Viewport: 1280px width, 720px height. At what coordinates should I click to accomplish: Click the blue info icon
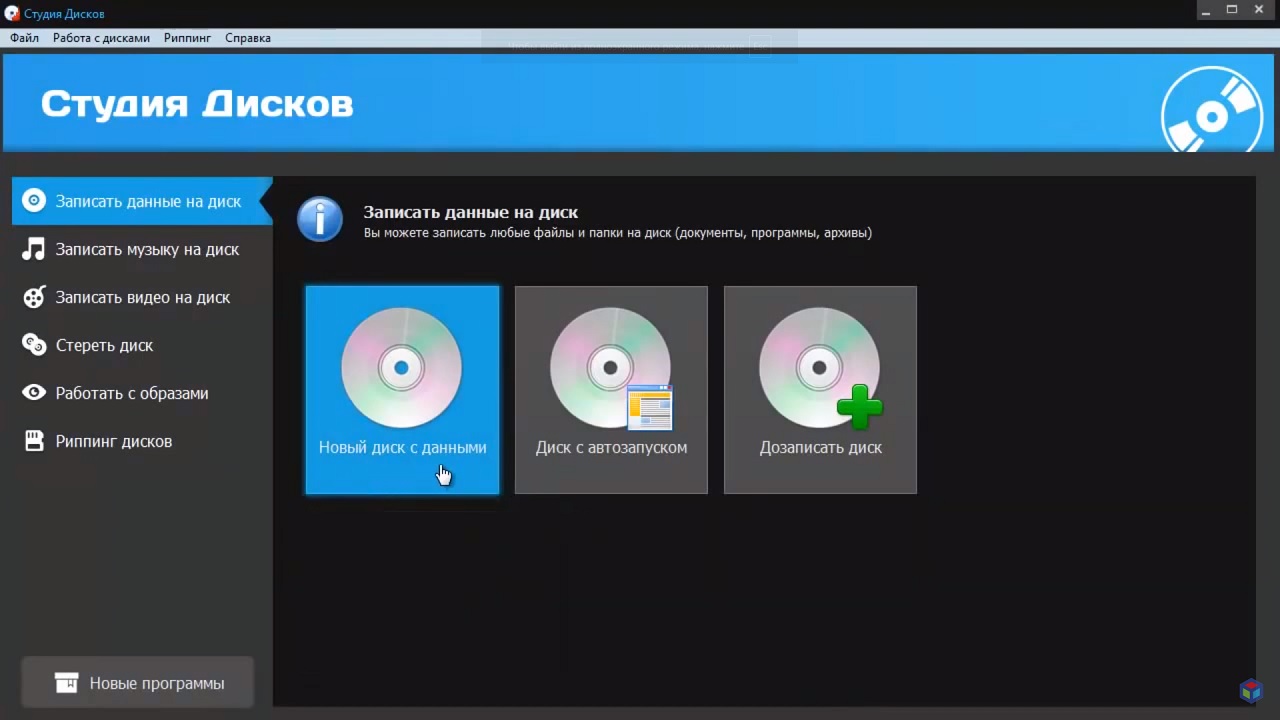[320, 220]
